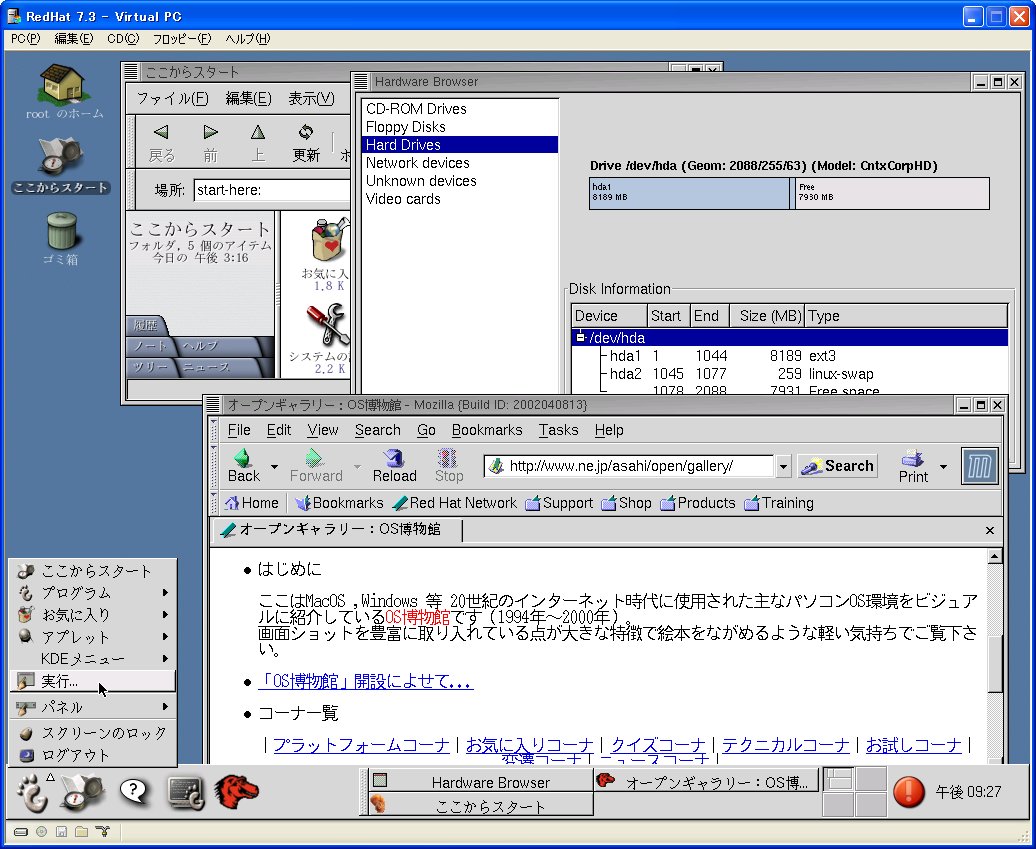1036x849 pixels.
Task: Open the ゴミ箱 trash desktop icon
Action: click(x=61, y=231)
